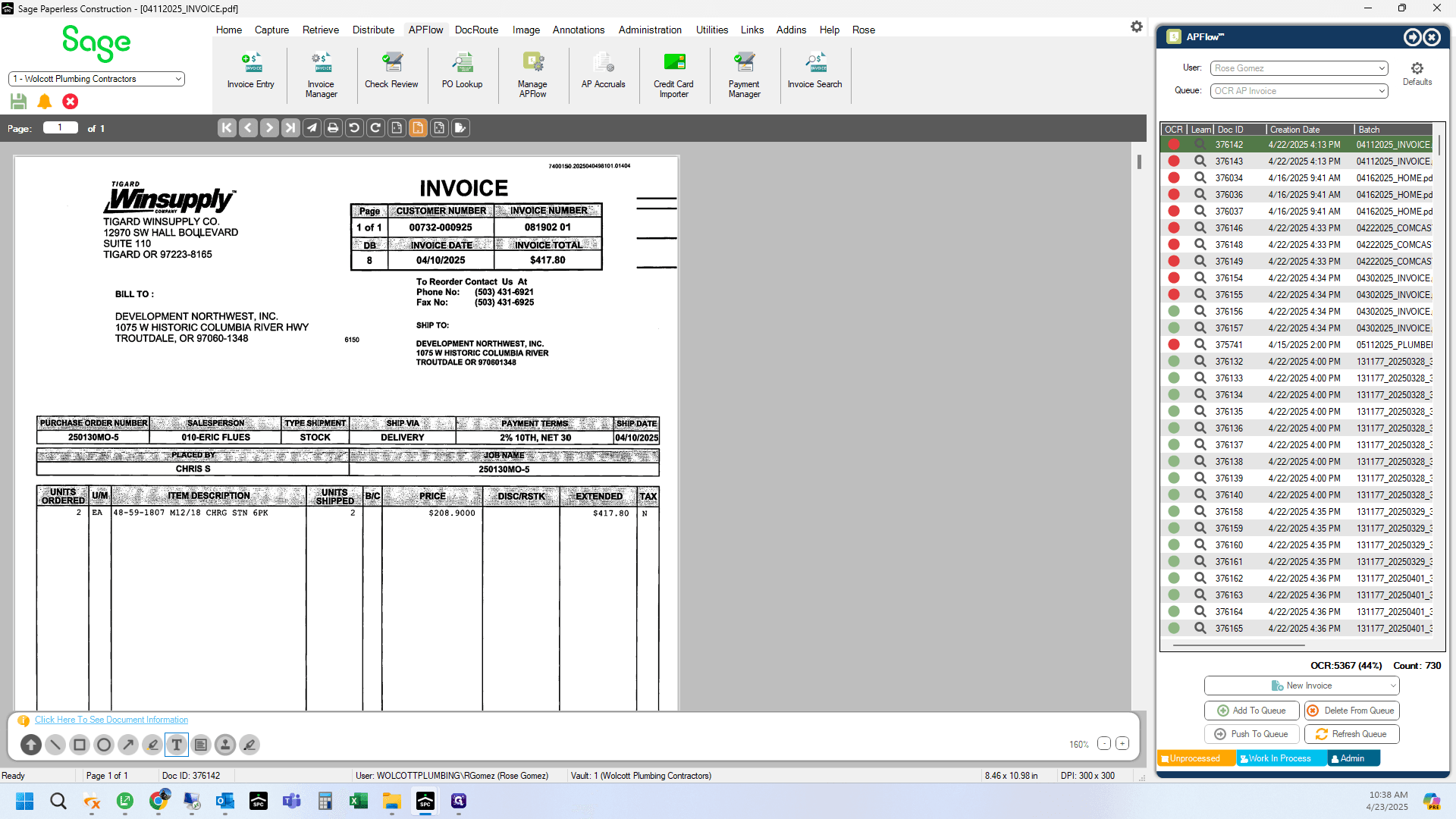Select the Text annotation tool

[x=177, y=745]
